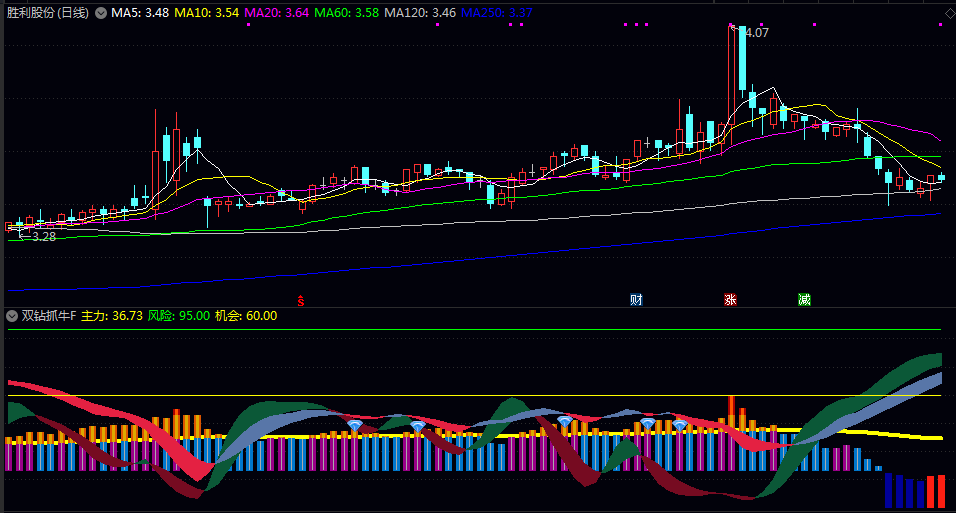The image size is (956, 513).
Task: Select the MA120: 3.46 label
Action: tap(420, 13)
